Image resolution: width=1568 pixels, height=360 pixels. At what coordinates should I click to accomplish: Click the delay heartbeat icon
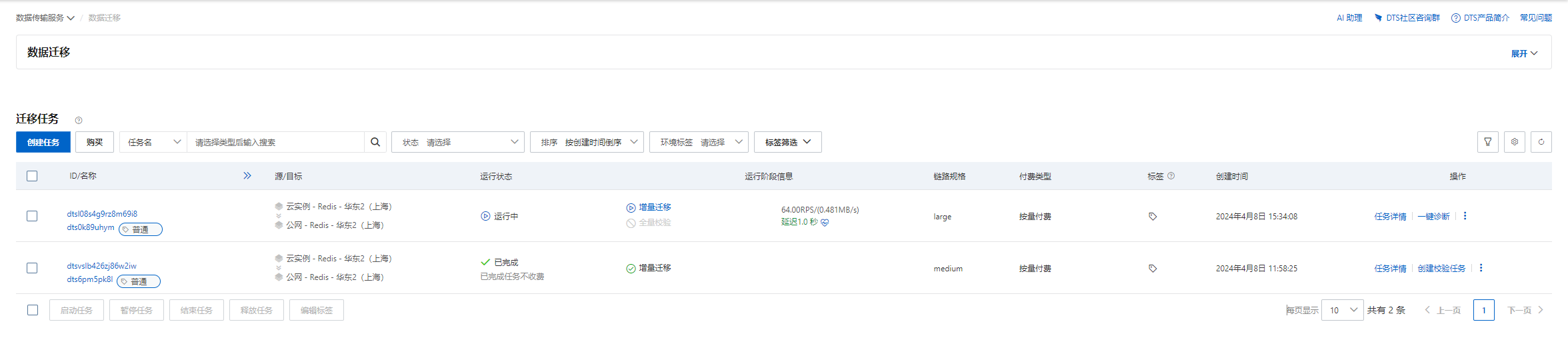(825, 223)
